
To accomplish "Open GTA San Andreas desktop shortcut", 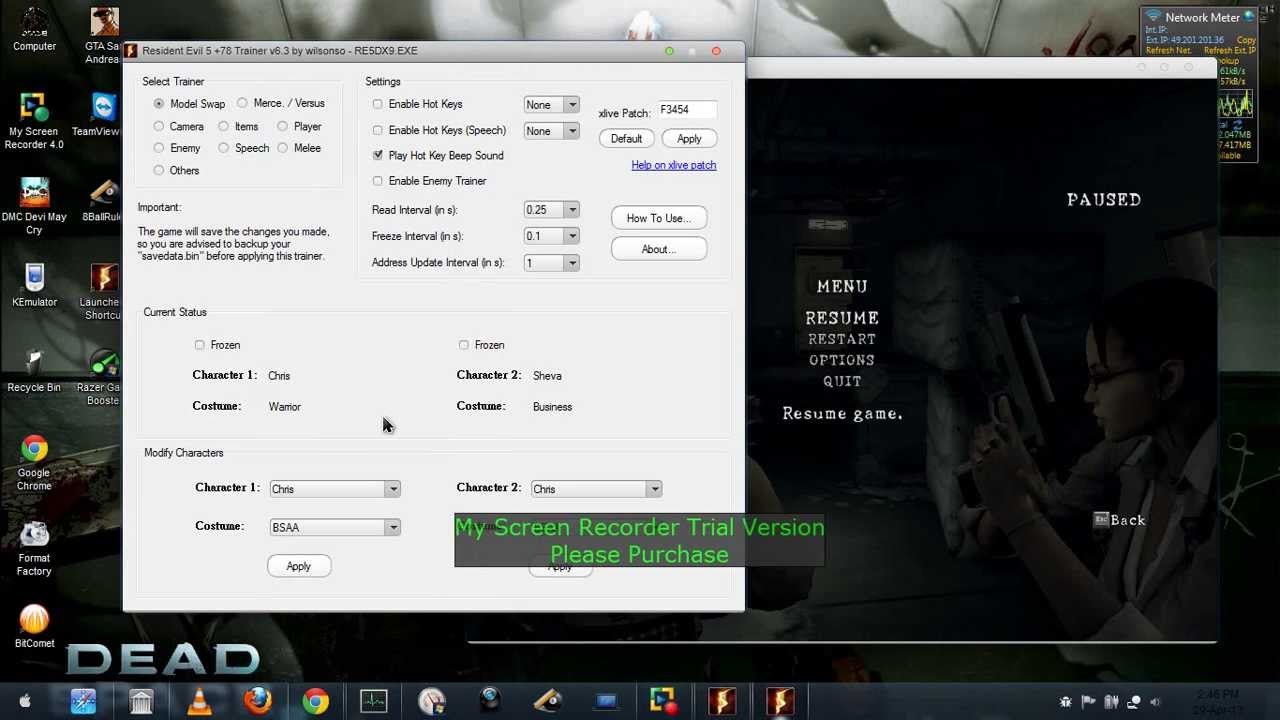I will (x=102, y=36).
